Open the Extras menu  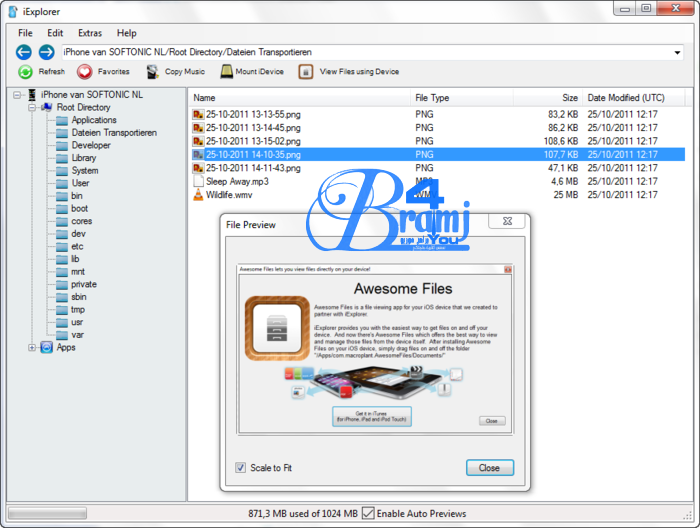90,33
